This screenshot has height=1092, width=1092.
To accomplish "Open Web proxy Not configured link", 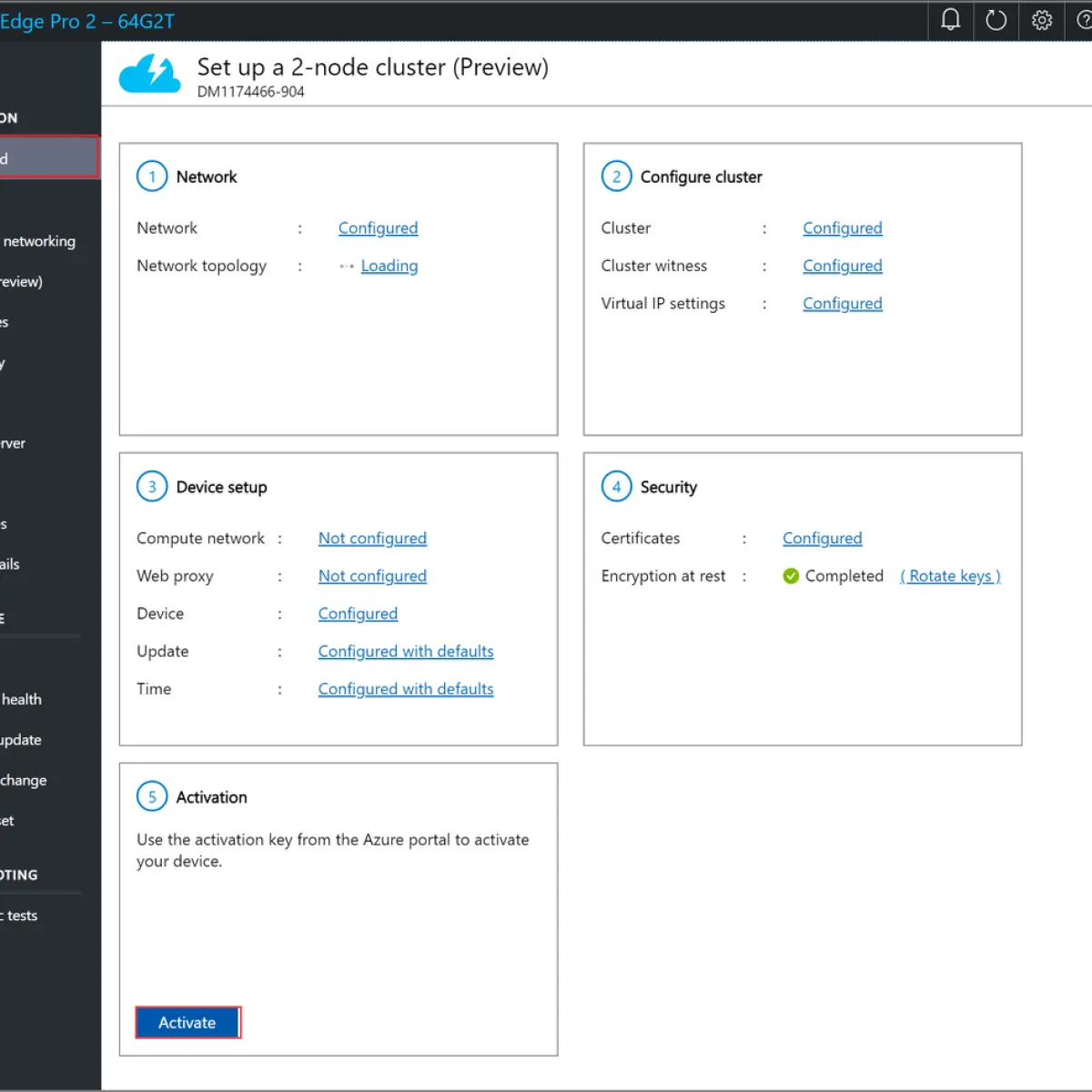I will (x=372, y=576).
